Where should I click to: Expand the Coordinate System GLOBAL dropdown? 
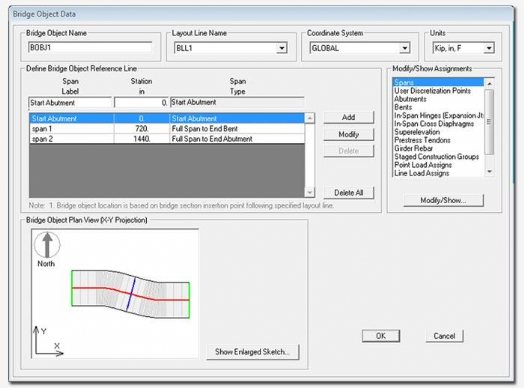pos(404,48)
